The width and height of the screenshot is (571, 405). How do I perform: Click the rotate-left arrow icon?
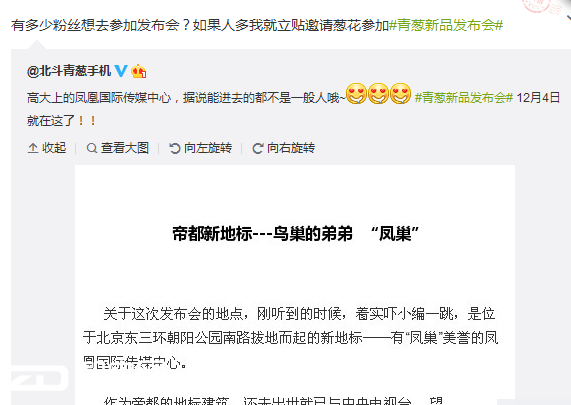pyautogui.click(x=174, y=148)
